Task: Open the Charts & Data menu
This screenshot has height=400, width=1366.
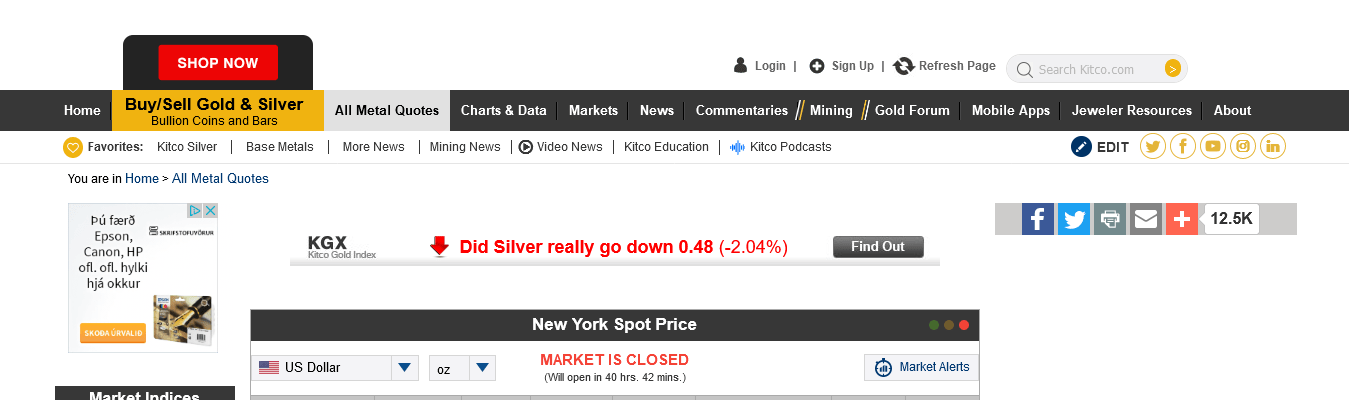Action: (x=503, y=111)
